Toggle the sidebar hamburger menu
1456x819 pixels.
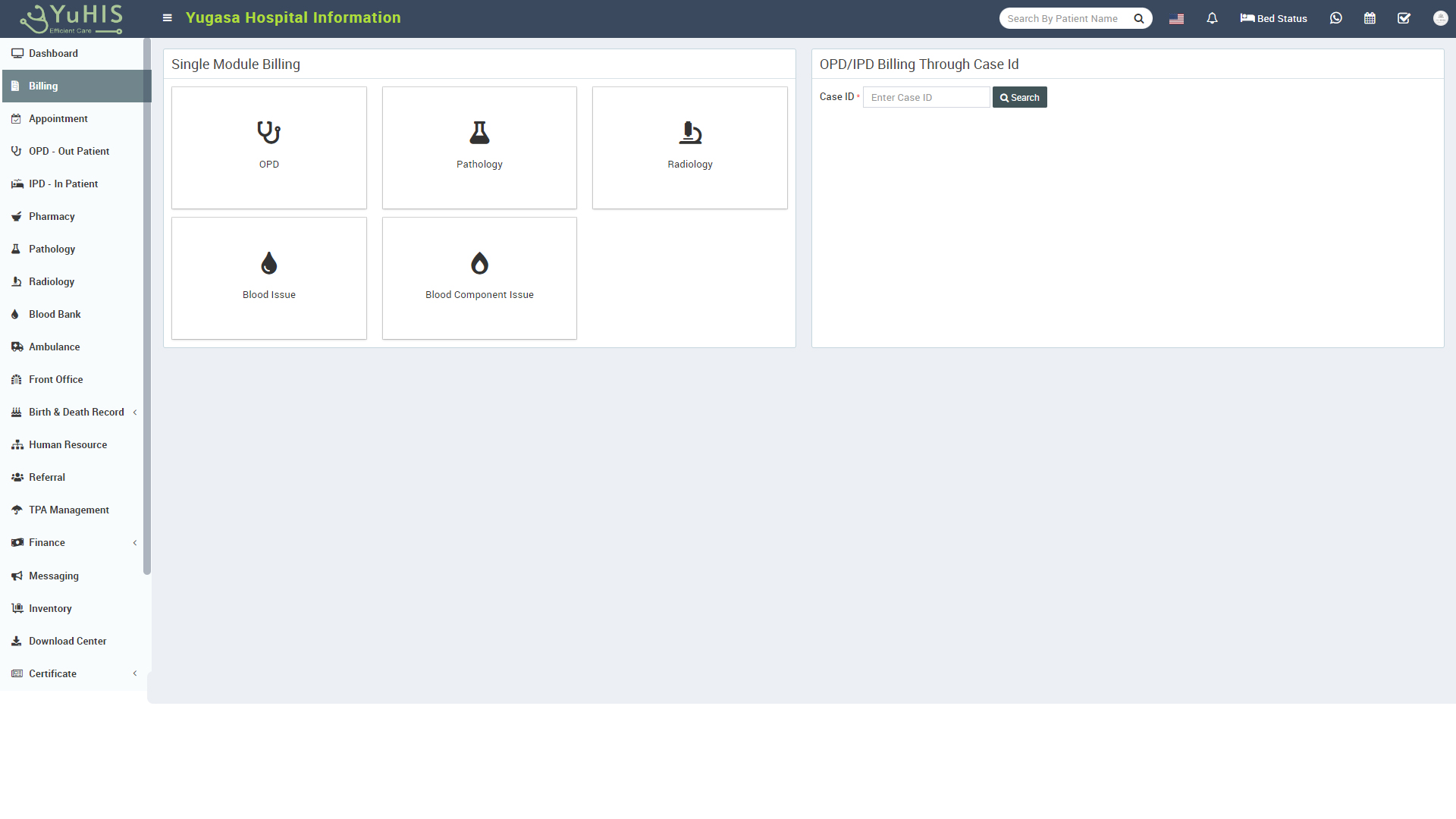pyautogui.click(x=166, y=18)
